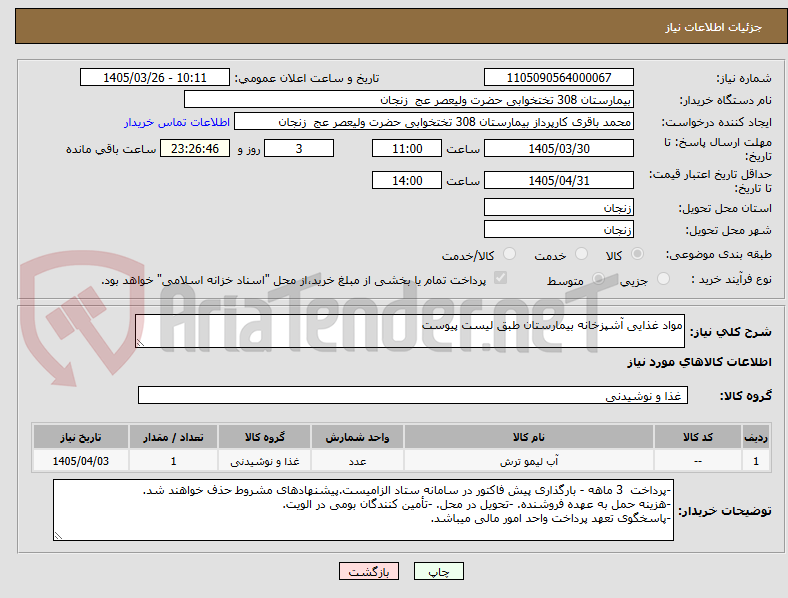This screenshot has height=598, width=788.
Task: Click the announcement date and time field
Action: 155,77
